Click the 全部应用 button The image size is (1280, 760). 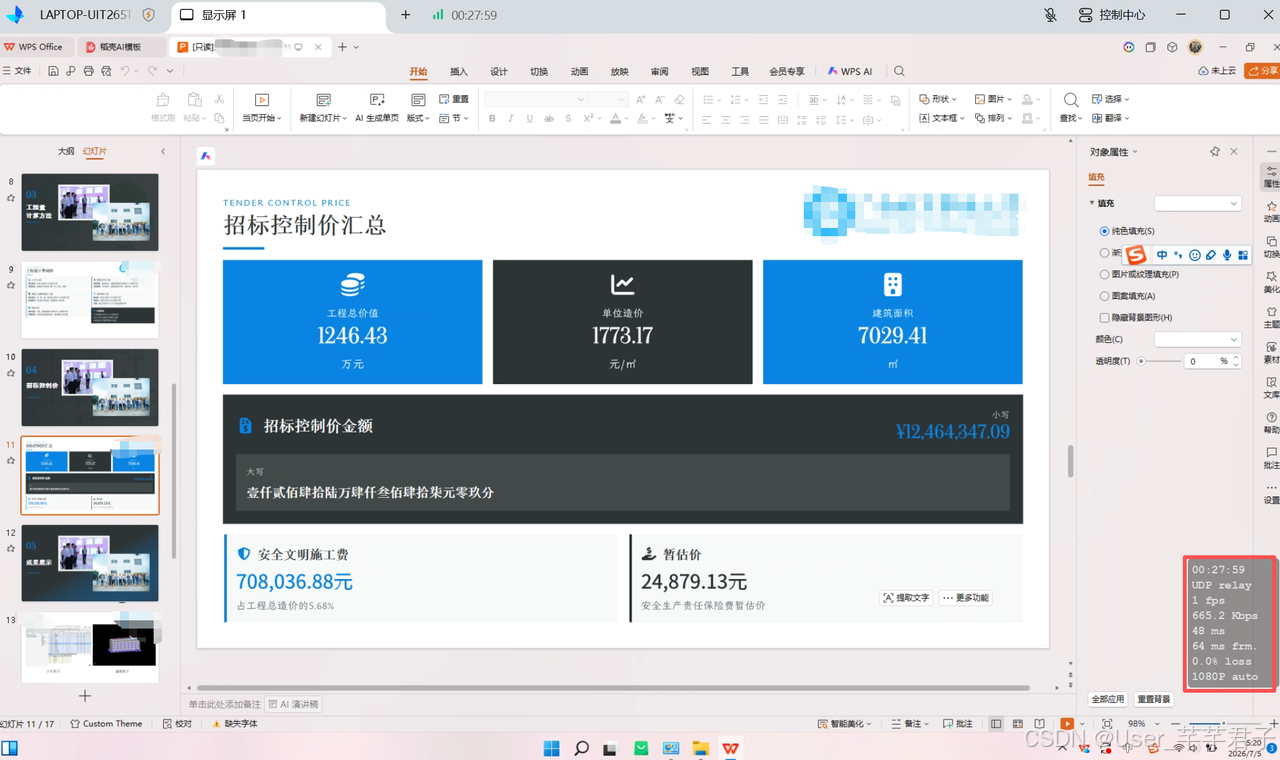click(1108, 699)
